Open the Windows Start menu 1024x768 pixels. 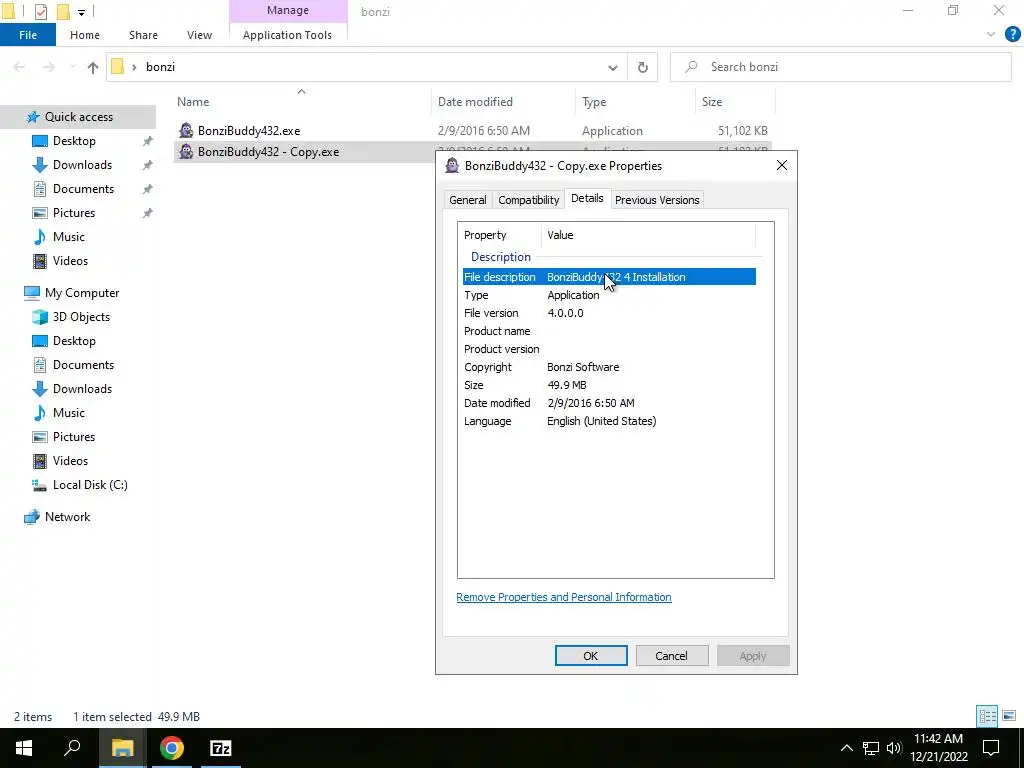click(24, 748)
